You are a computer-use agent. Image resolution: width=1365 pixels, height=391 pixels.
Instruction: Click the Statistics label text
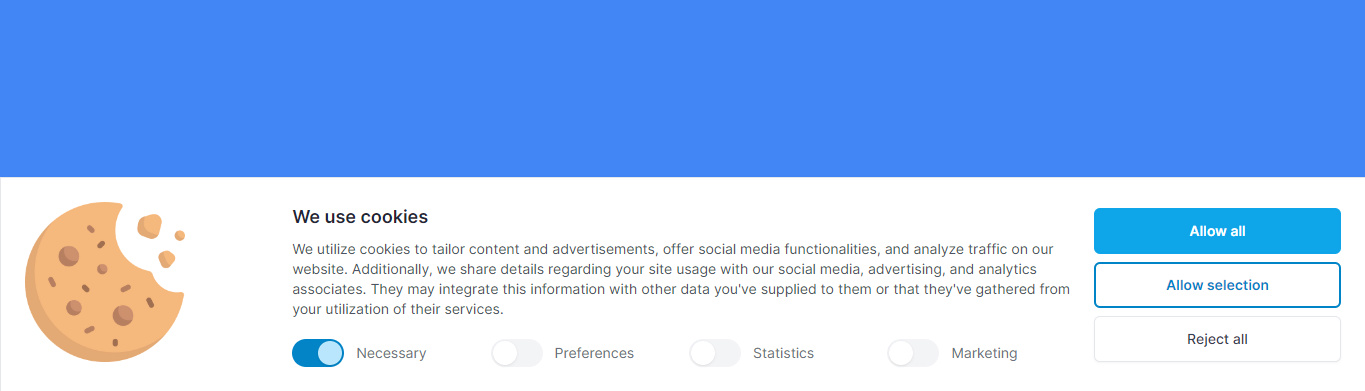[783, 353]
